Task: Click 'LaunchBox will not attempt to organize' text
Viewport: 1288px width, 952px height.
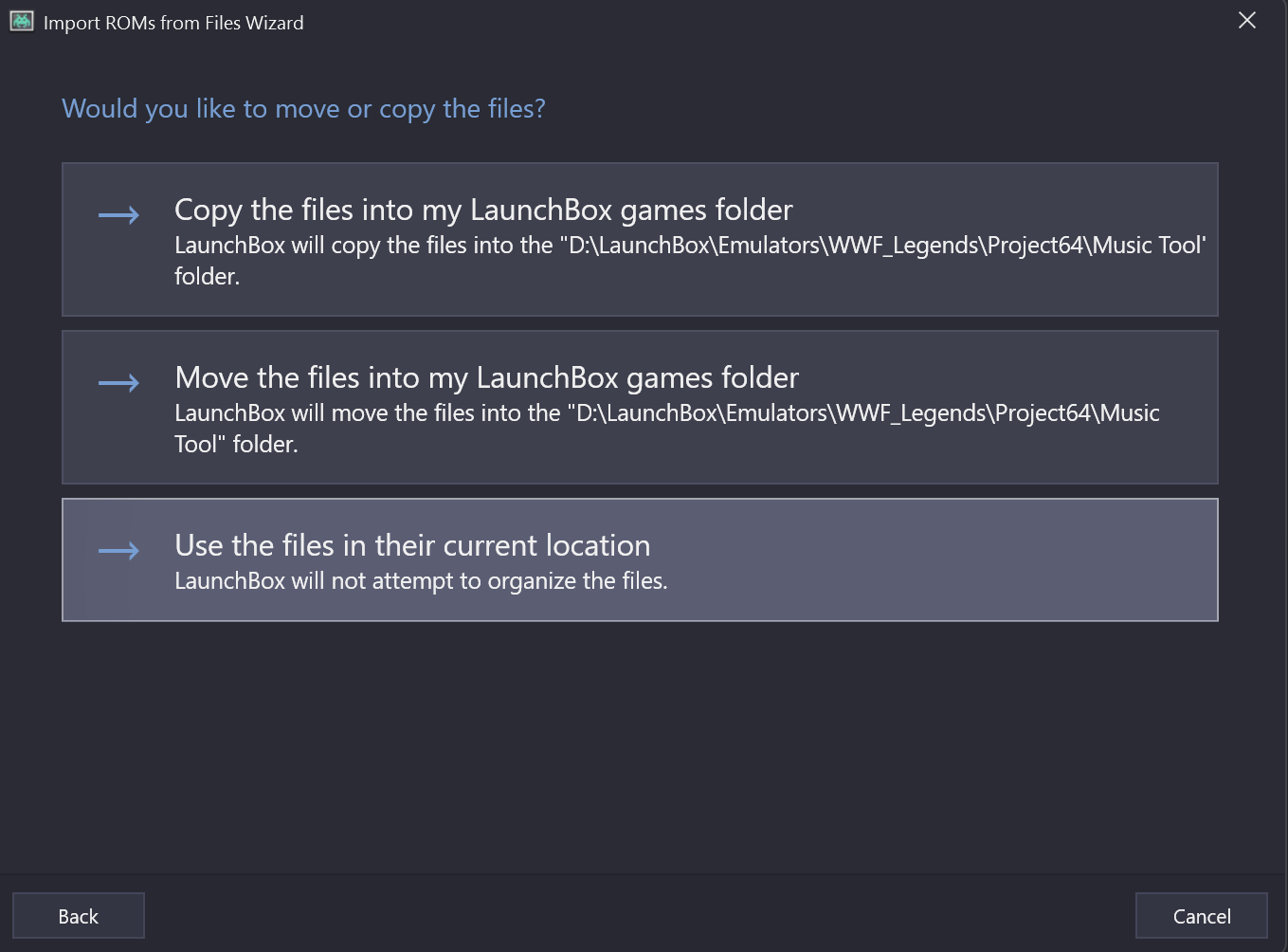Action: [421, 581]
